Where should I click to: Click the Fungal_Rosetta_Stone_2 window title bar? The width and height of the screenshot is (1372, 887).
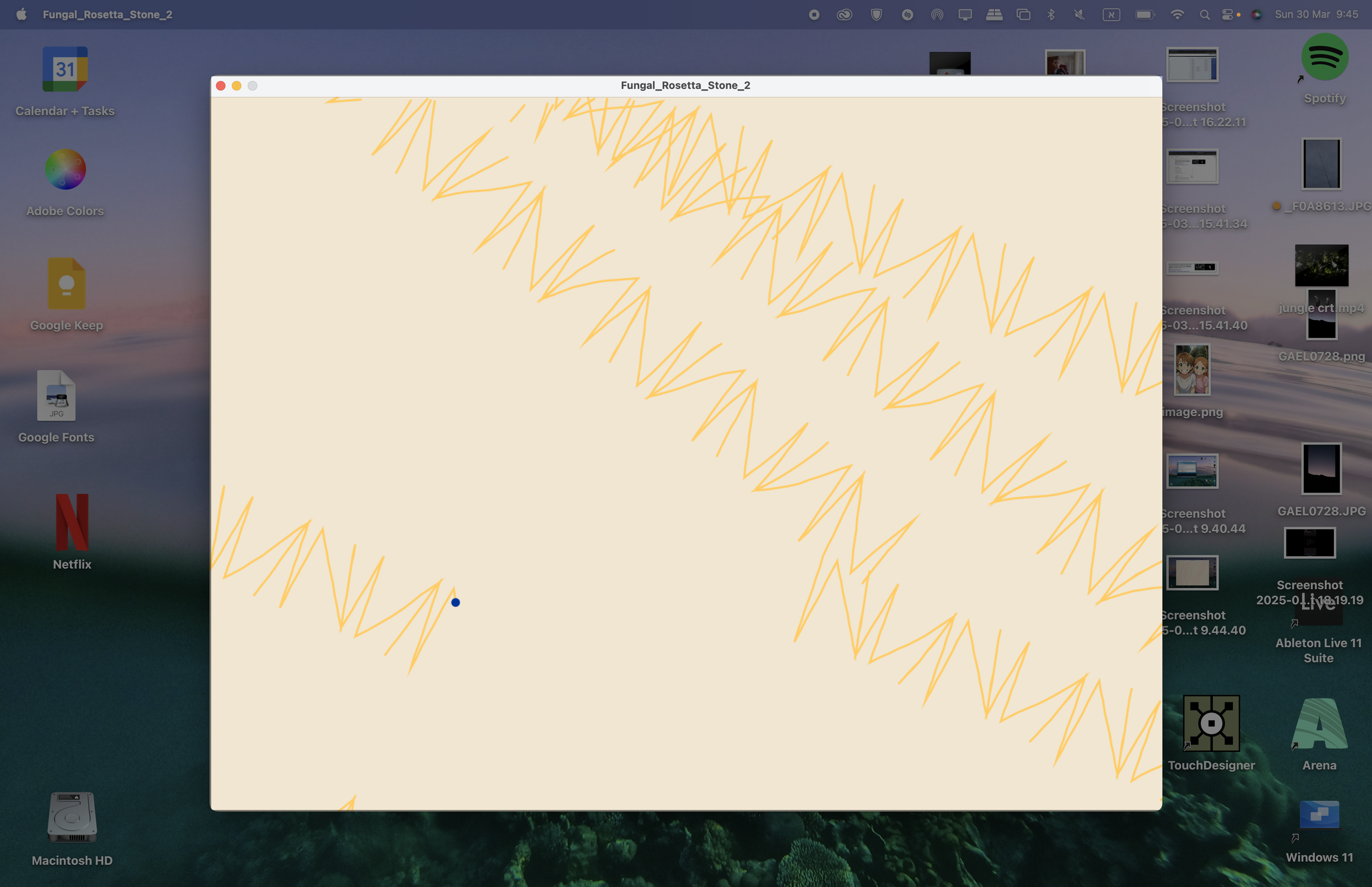pos(685,86)
